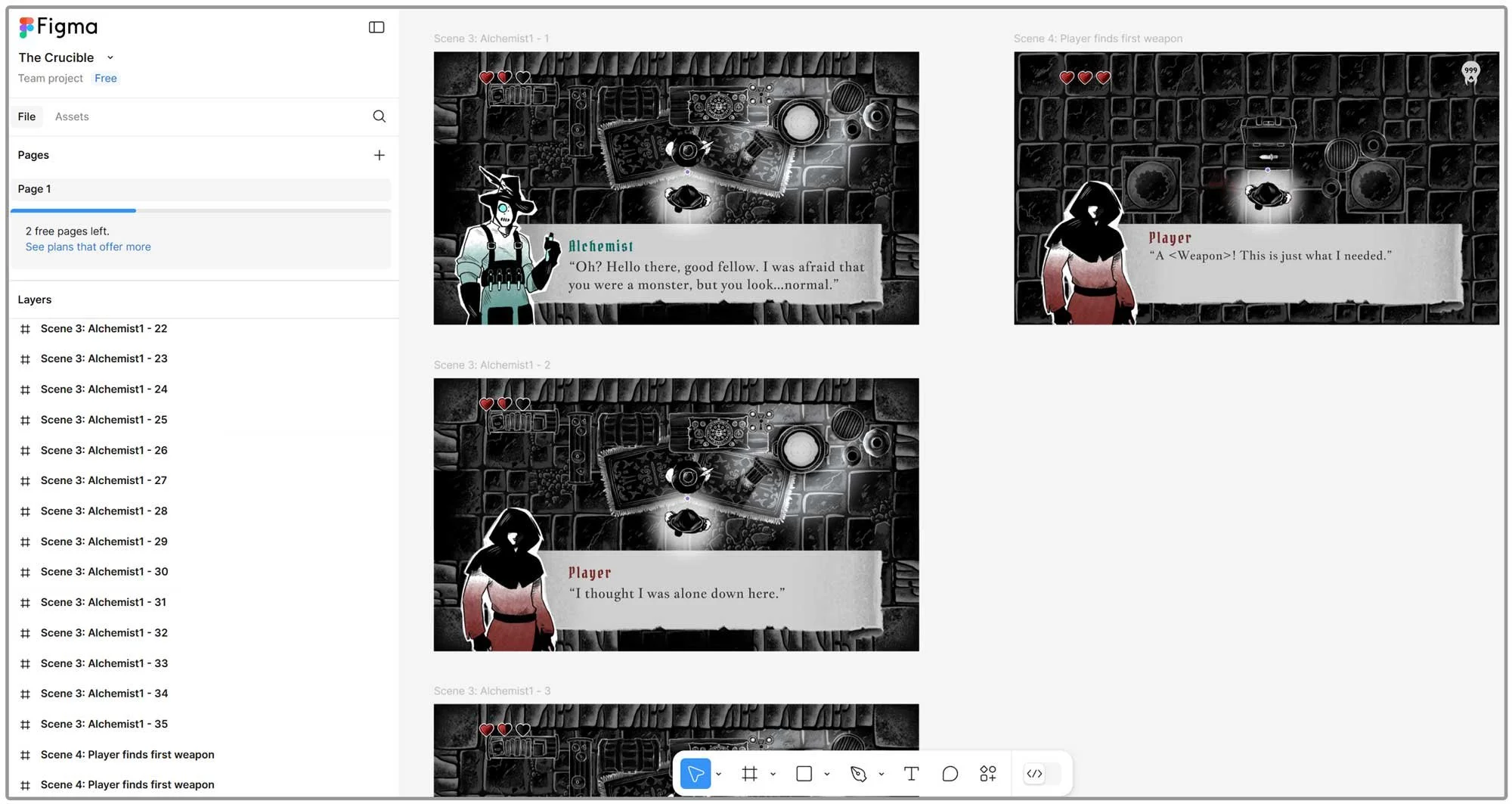Expand the Frame tool options arrow
This screenshot has width=1512, height=804.
(x=773, y=774)
